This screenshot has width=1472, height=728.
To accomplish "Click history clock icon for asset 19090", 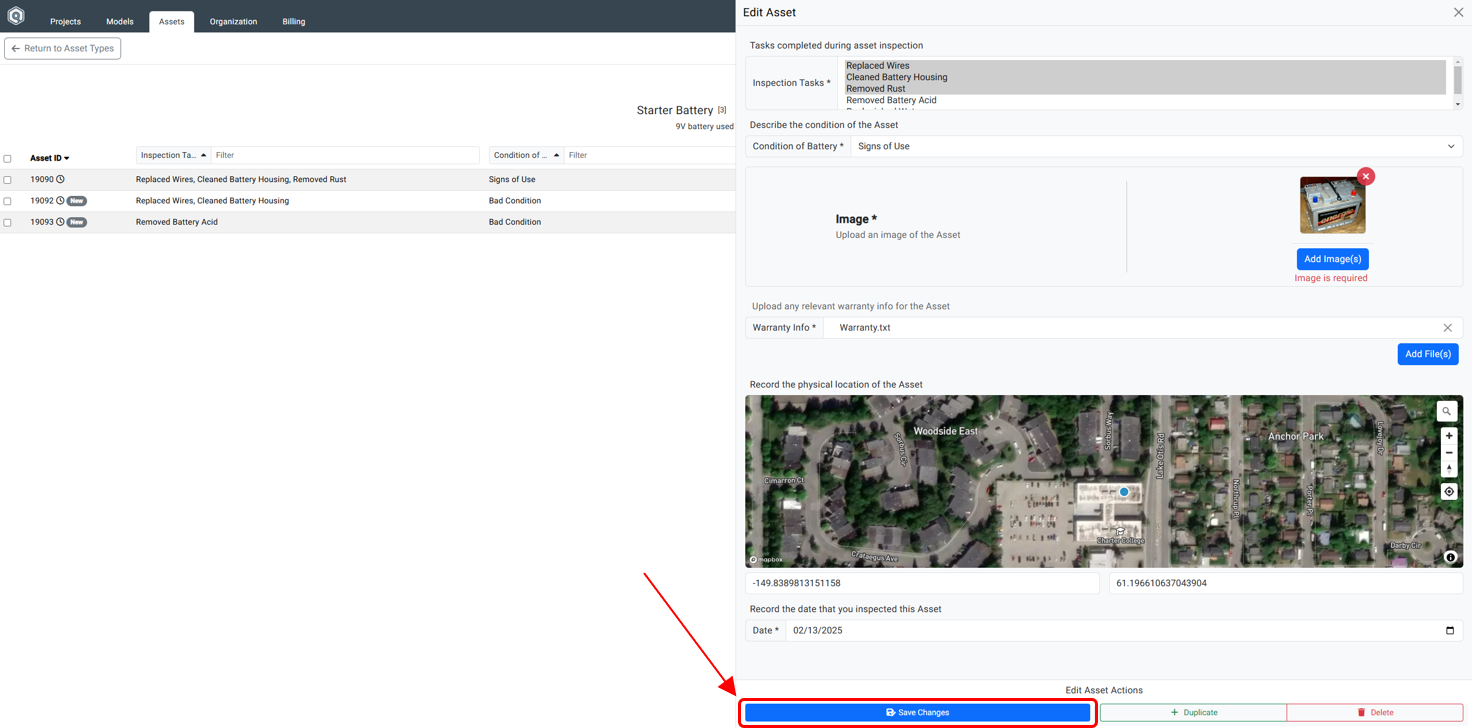I will pos(60,180).
